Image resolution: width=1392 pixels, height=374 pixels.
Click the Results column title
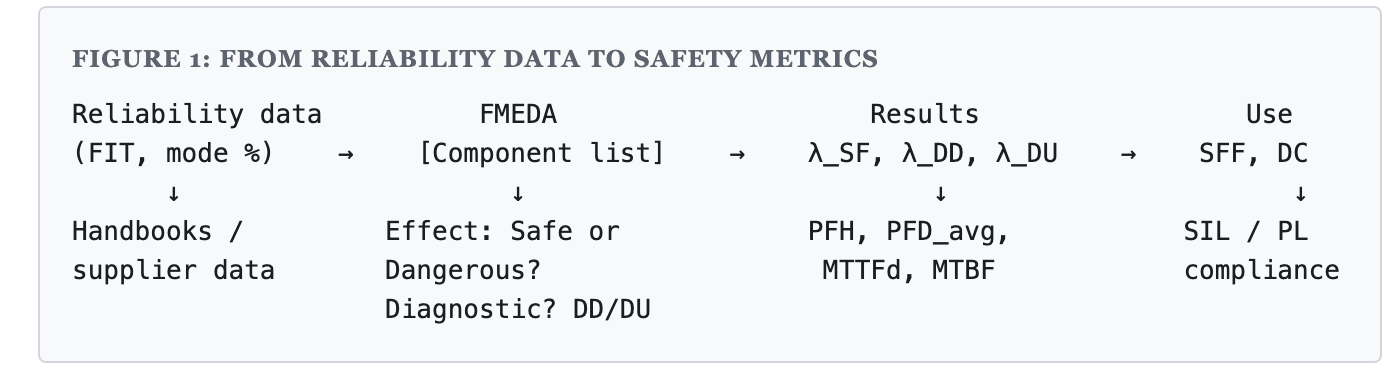coord(924,114)
